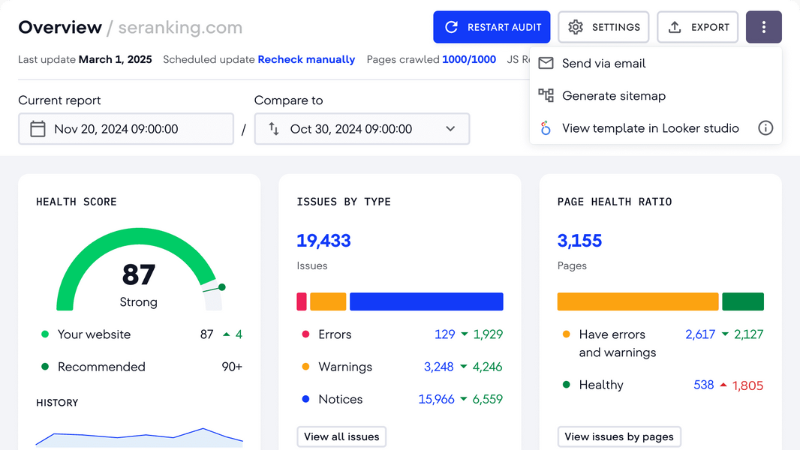Screen dimensions: 800x450
Task: Click the Overview heading
Action: pos(60,28)
